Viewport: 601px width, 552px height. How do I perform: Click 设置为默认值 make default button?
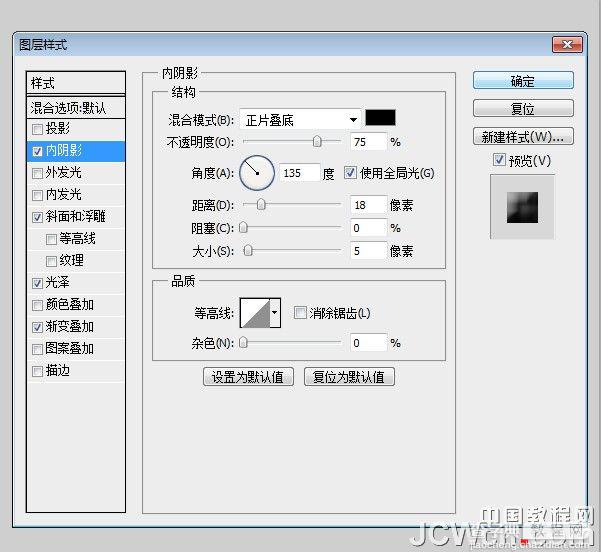point(248,376)
